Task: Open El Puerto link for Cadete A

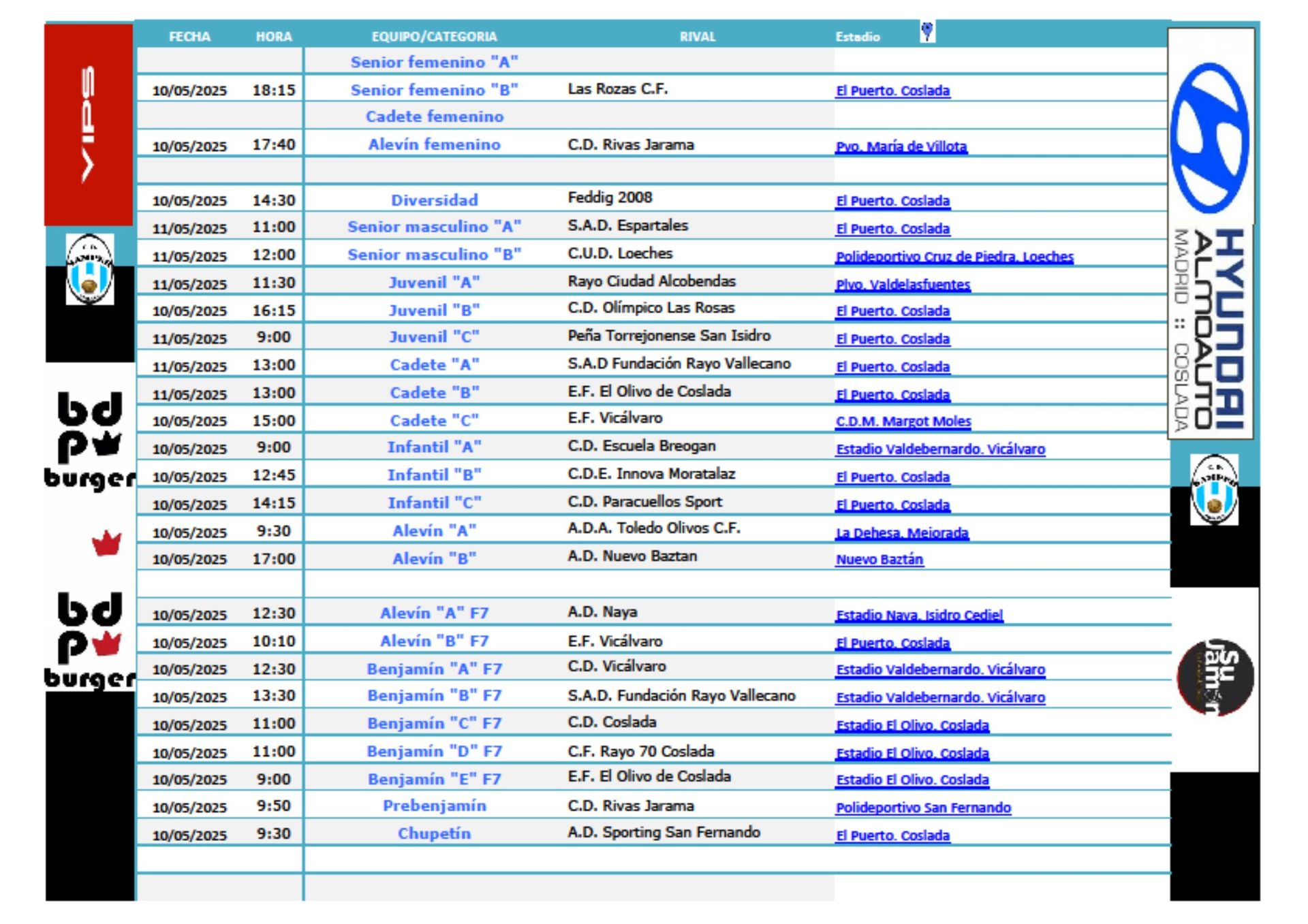Action: pyautogui.click(x=892, y=367)
